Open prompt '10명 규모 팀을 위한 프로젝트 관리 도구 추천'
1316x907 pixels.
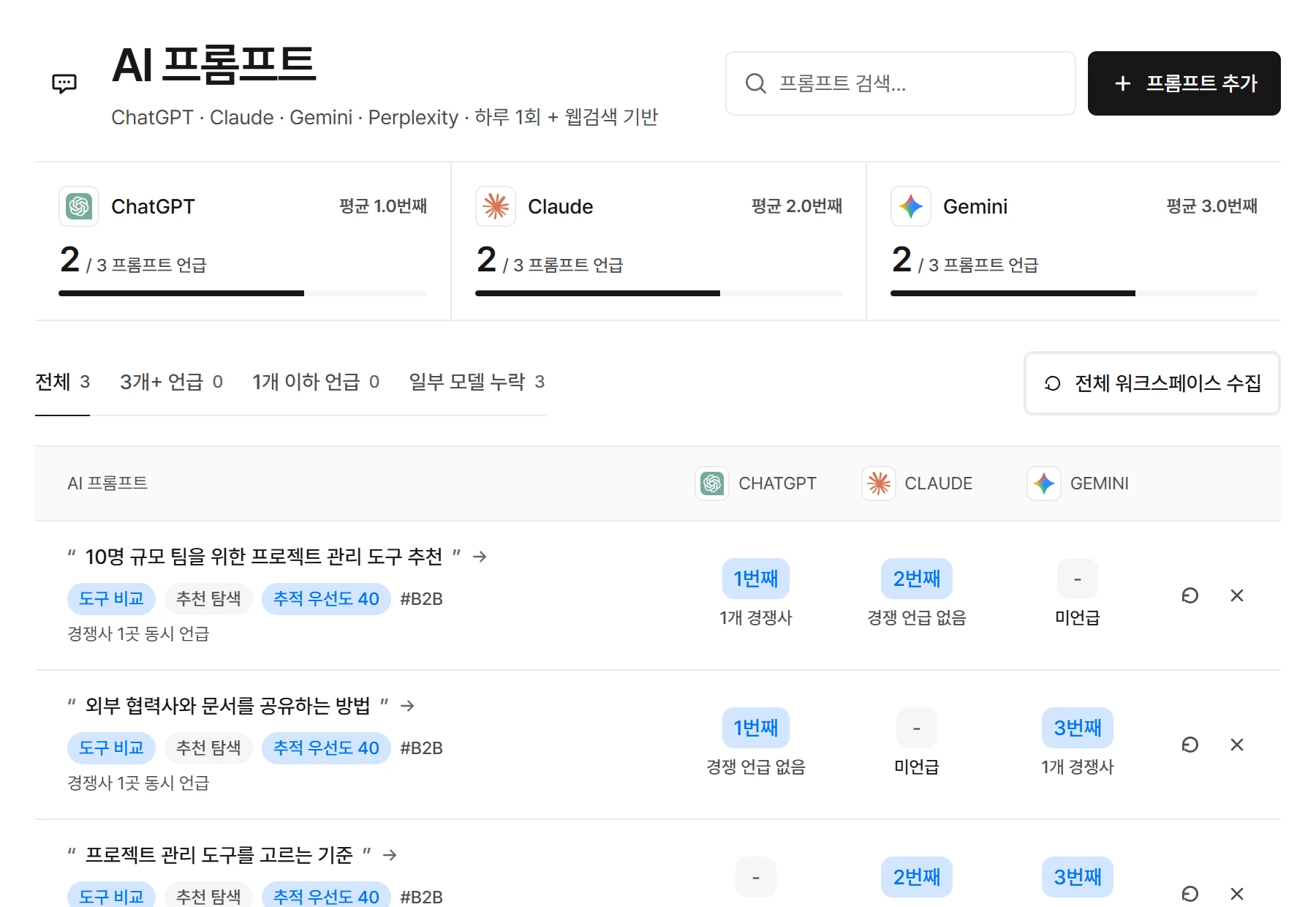click(x=264, y=557)
